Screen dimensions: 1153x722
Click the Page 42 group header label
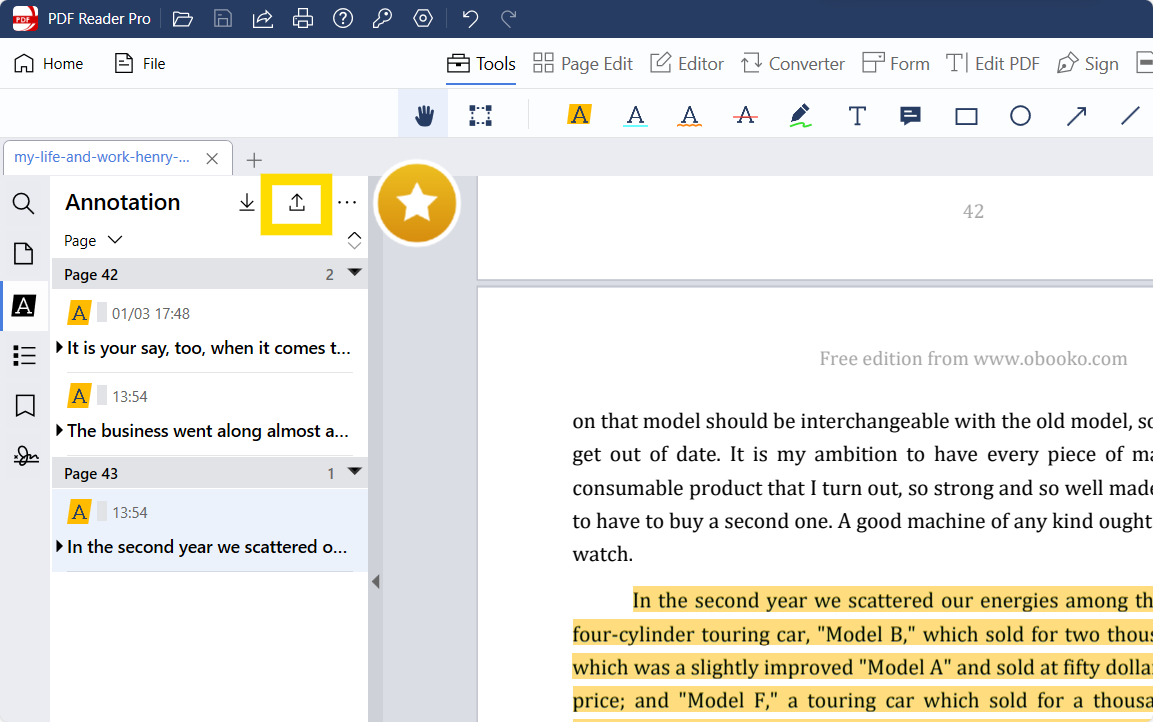click(x=91, y=274)
